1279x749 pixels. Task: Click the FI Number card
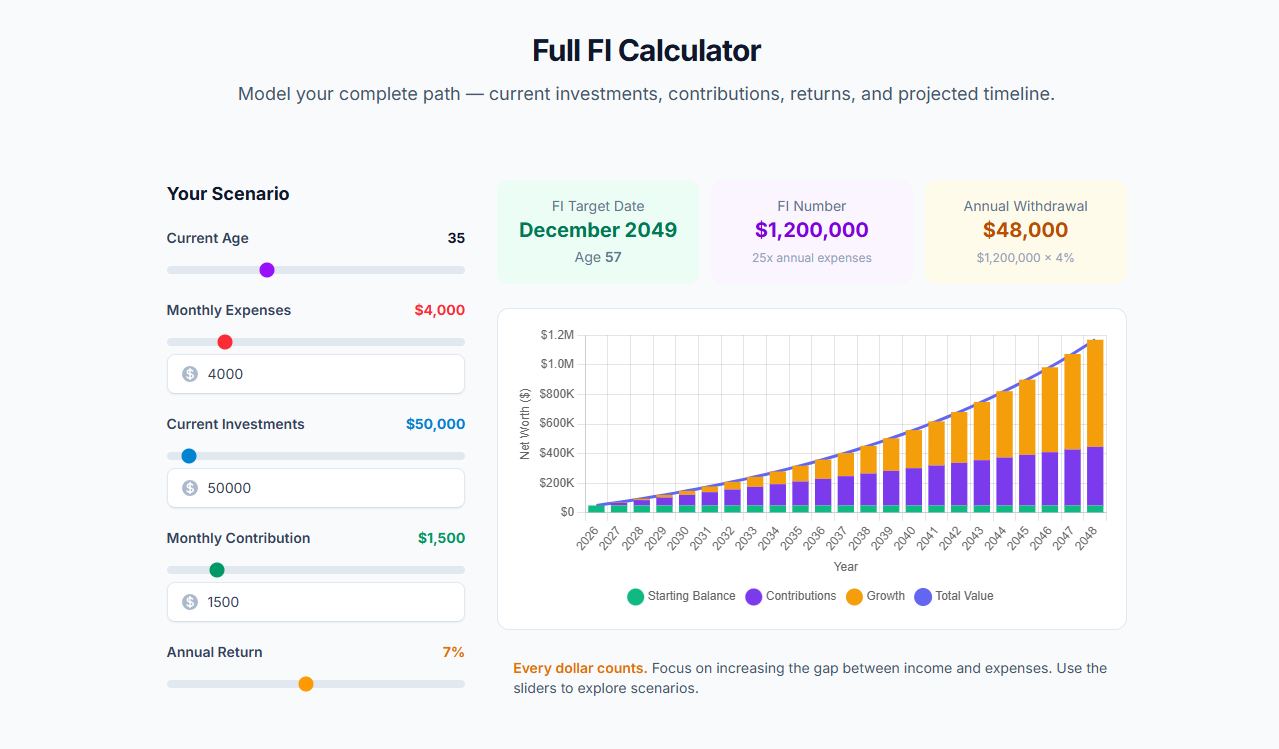812,231
